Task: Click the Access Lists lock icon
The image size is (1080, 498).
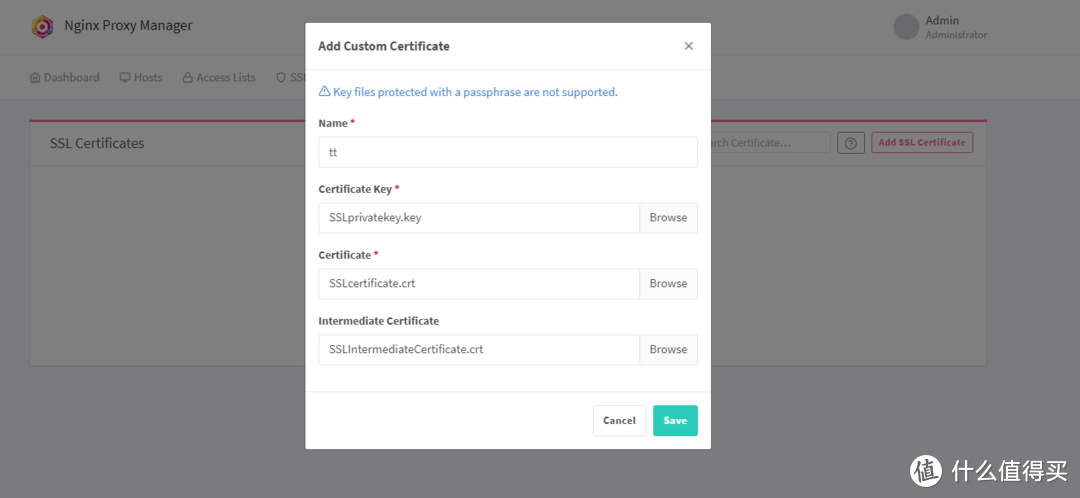Action: [x=187, y=77]
